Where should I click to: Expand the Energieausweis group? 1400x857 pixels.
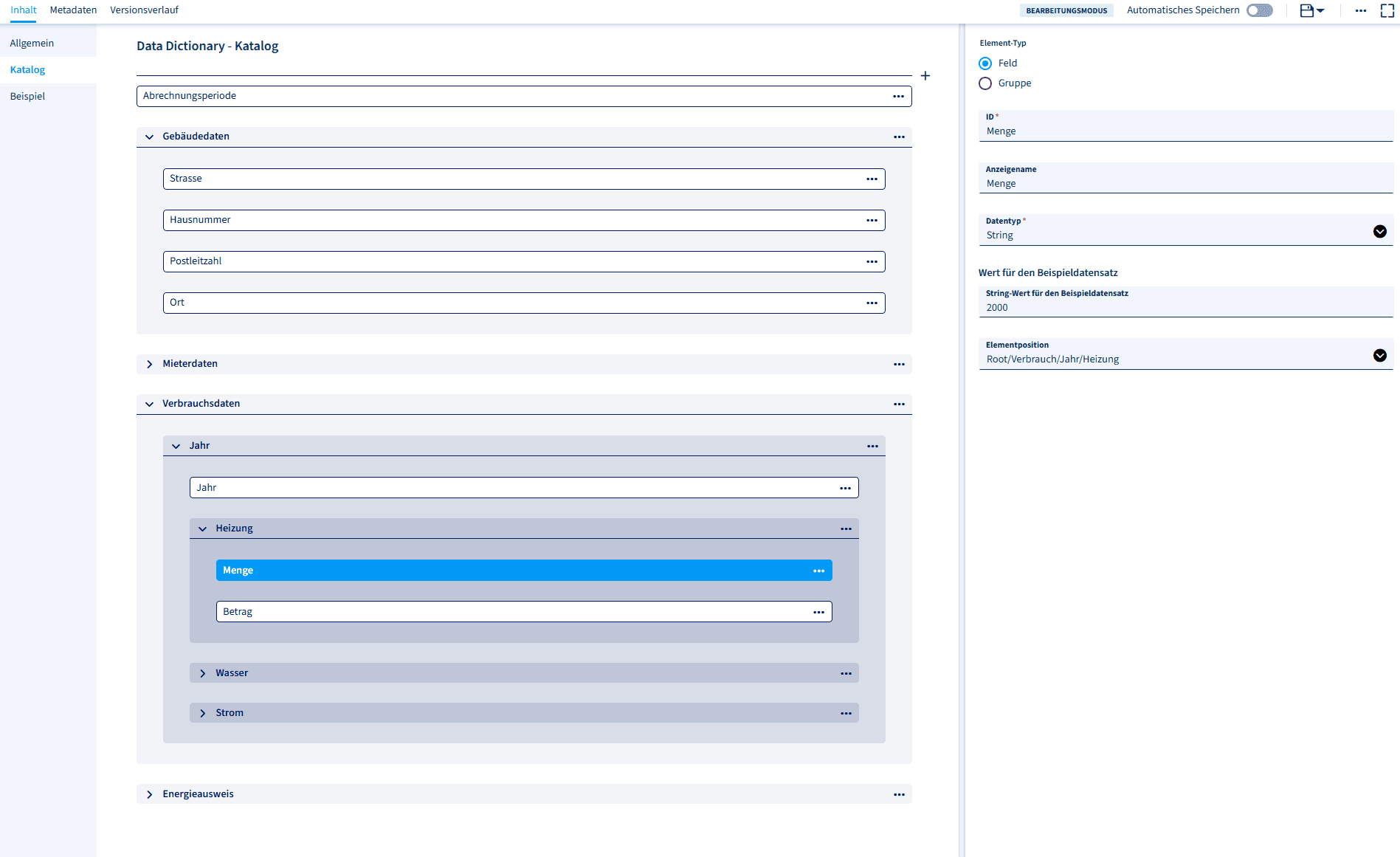click(x=150, y=794)
